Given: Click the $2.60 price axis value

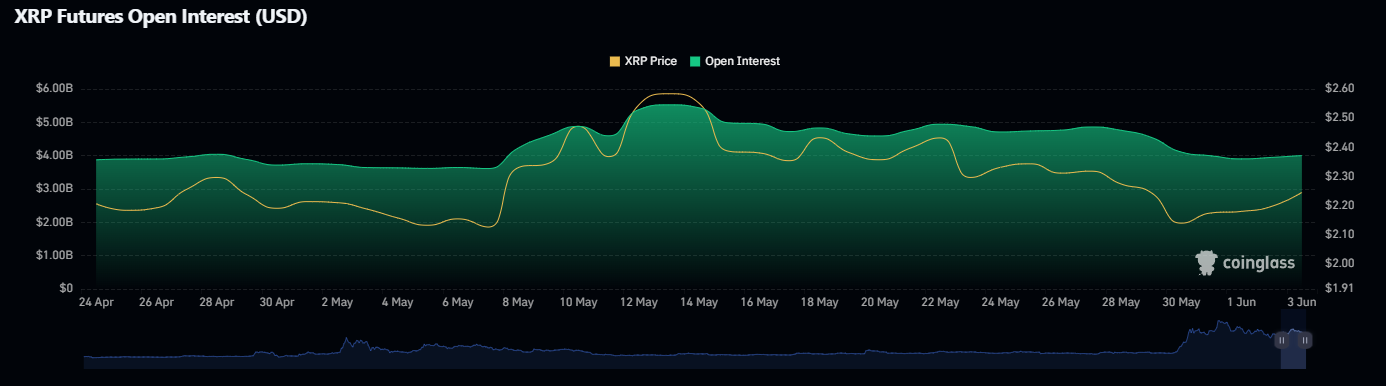Looking at the screenshot, I should tap(1340, 89).
